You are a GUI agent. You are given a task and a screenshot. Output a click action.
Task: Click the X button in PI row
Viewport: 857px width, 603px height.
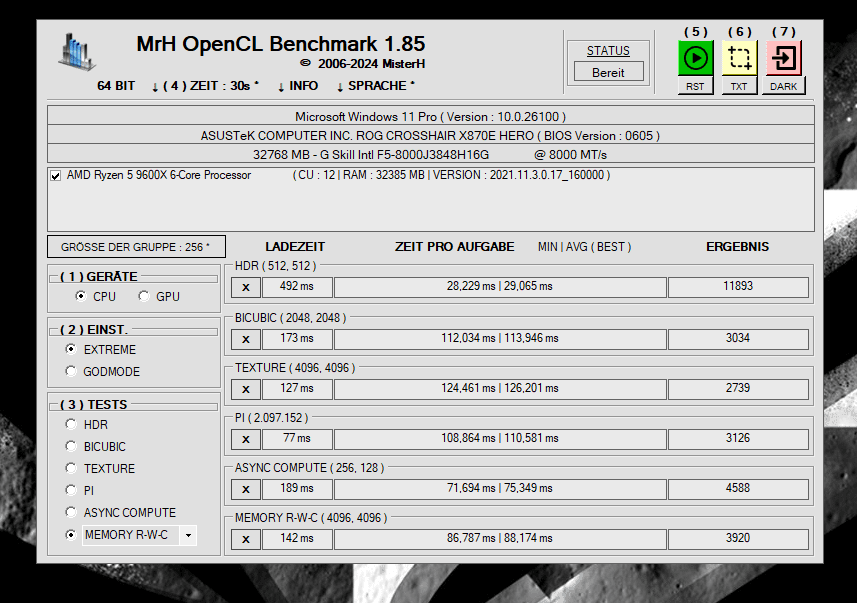coord(246,439)
